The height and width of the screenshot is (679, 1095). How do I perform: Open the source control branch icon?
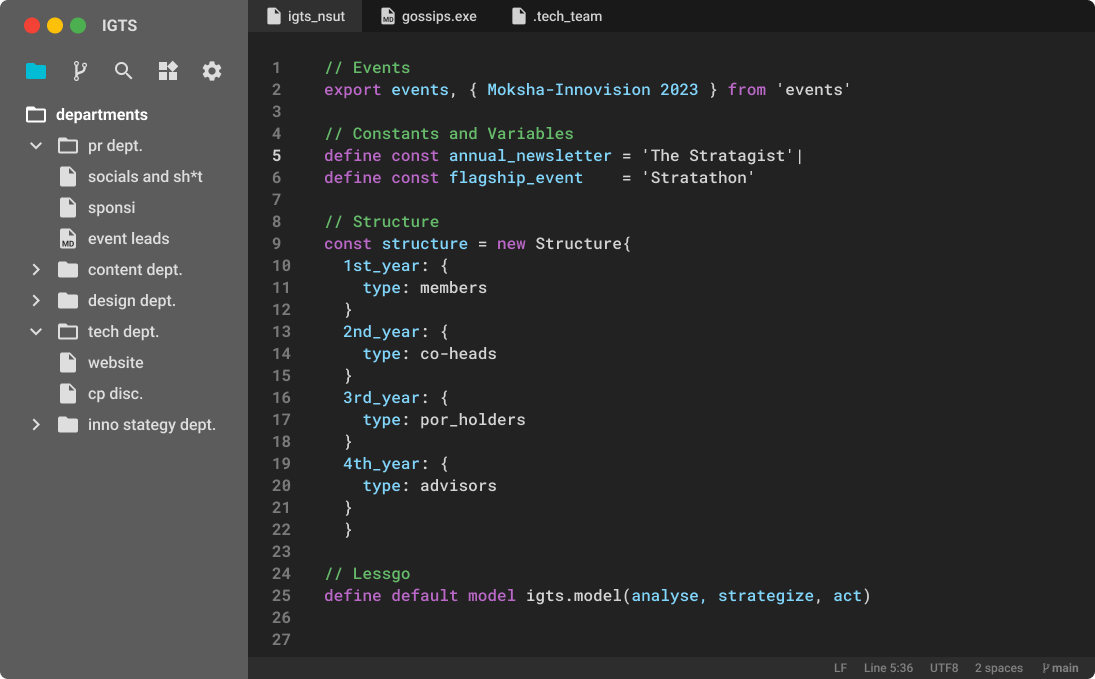click(x=80, y=71)
